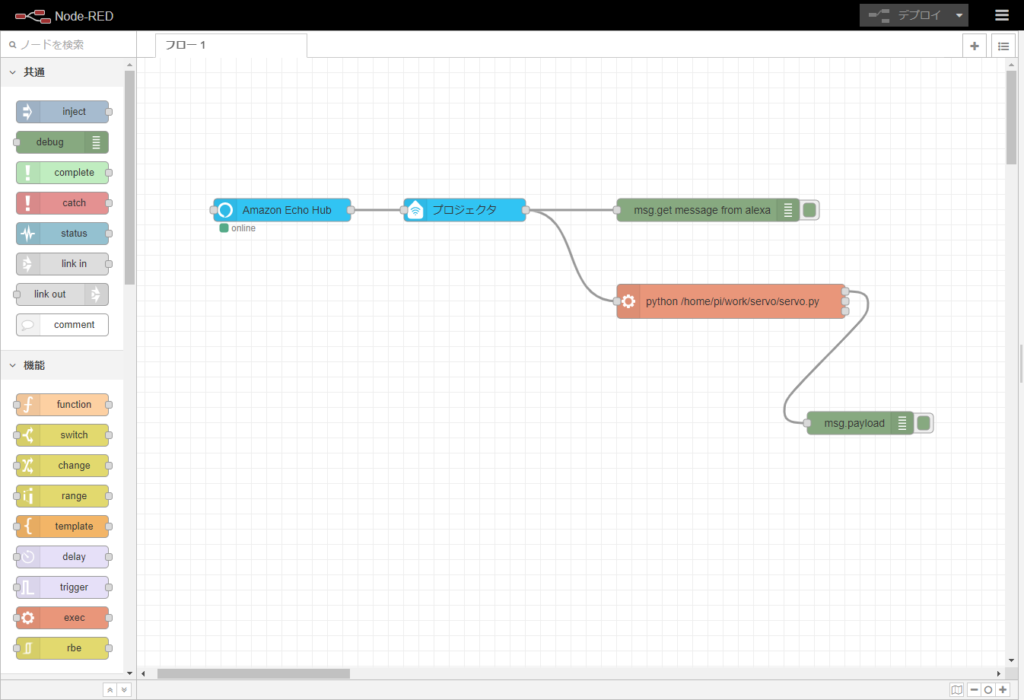Toggle the alexa message debug node button
Image resolution: width=1024 pixels, height=700 pixels.
[810, 210]
